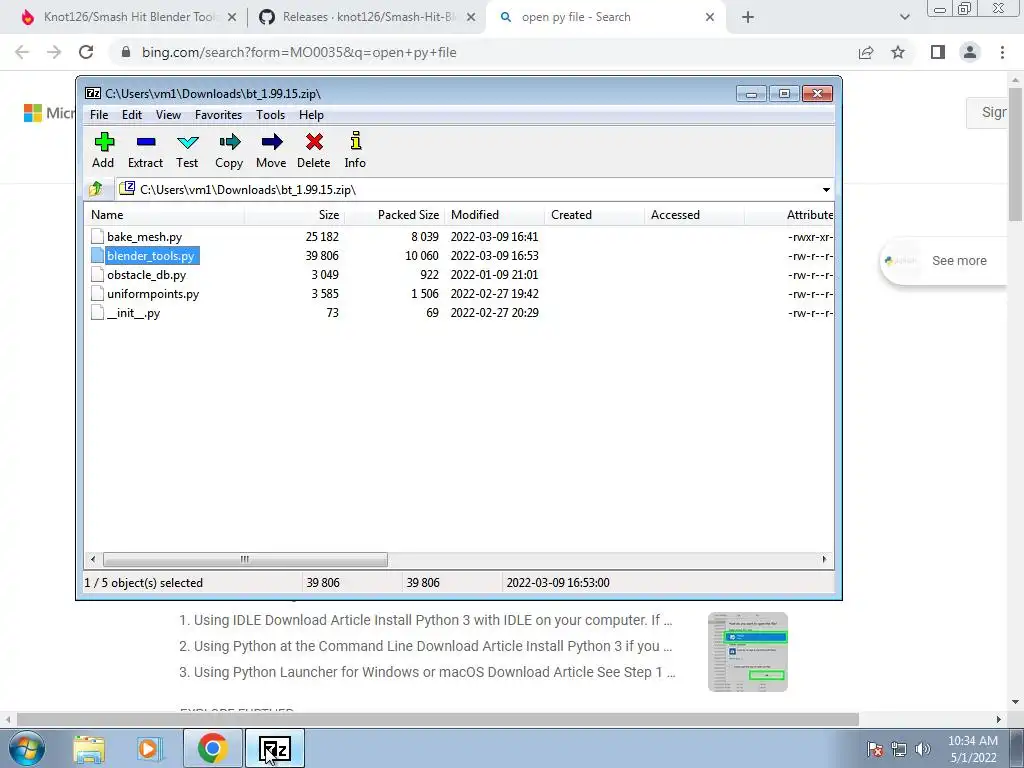Screen dimensions: 1024x768
Task: Click the file icon beside uniformpoints.py
Action: point(97,293)
